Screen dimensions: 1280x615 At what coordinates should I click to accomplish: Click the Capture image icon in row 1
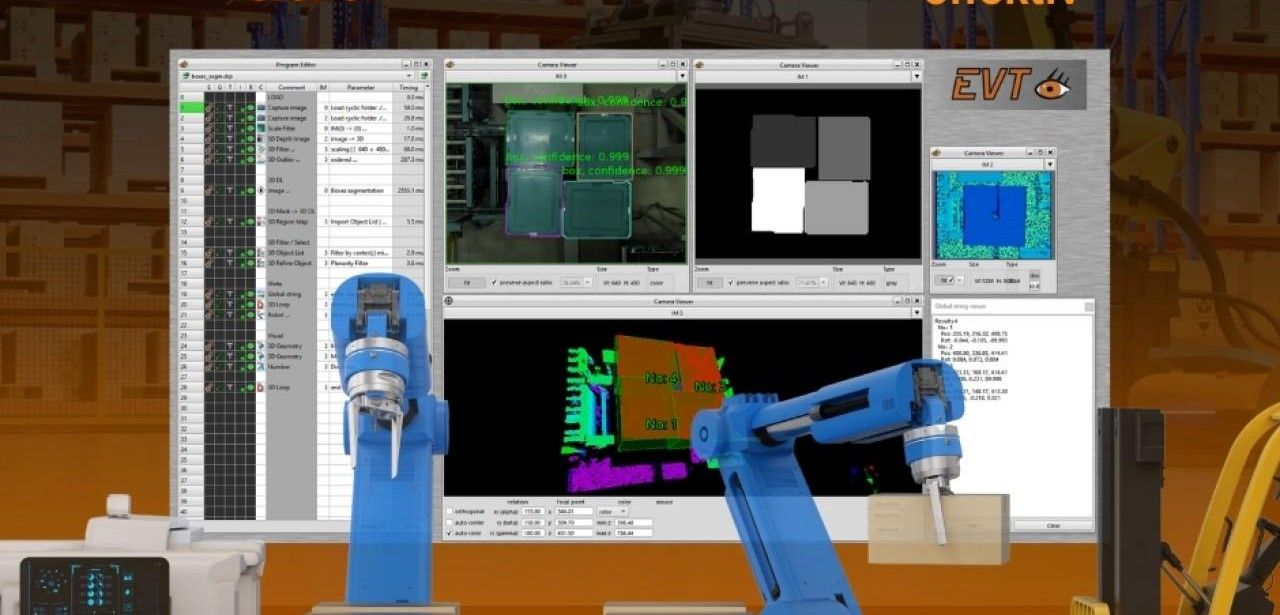click(261, 108)
